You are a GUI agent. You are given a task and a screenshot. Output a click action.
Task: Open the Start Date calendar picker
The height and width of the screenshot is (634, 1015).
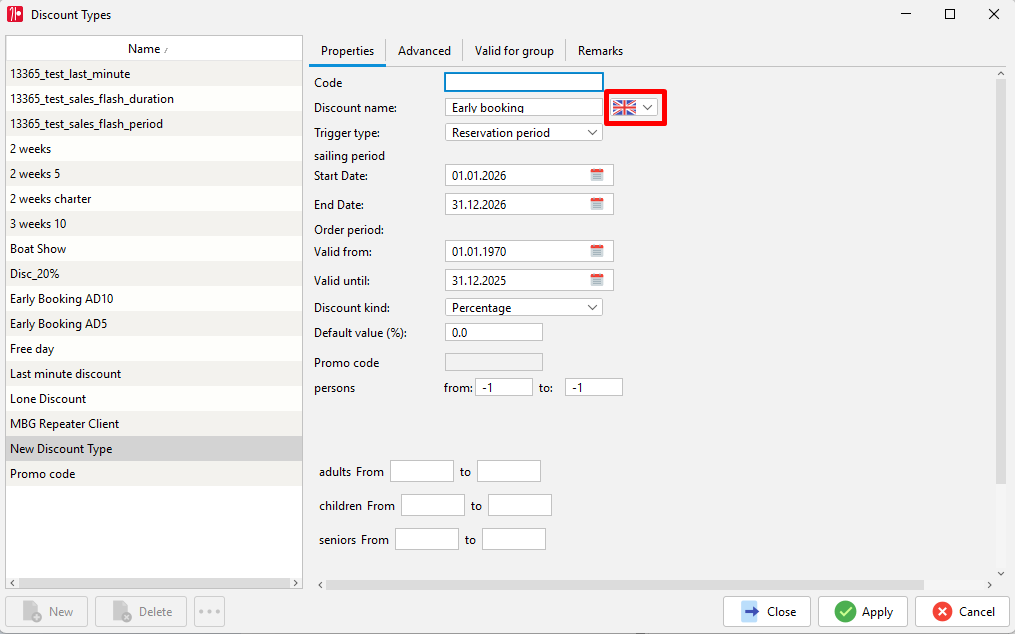click(596, 175)
